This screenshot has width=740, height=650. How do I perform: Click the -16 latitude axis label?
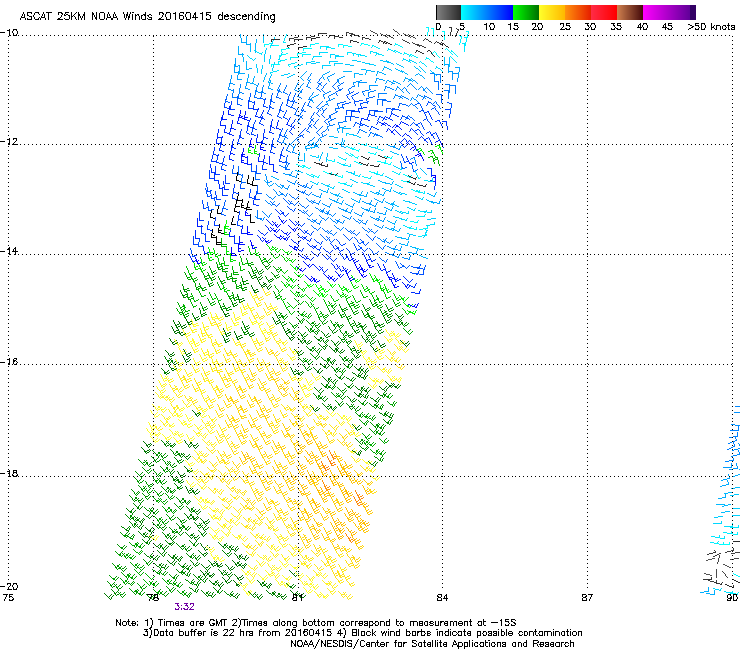click(9, 362)
